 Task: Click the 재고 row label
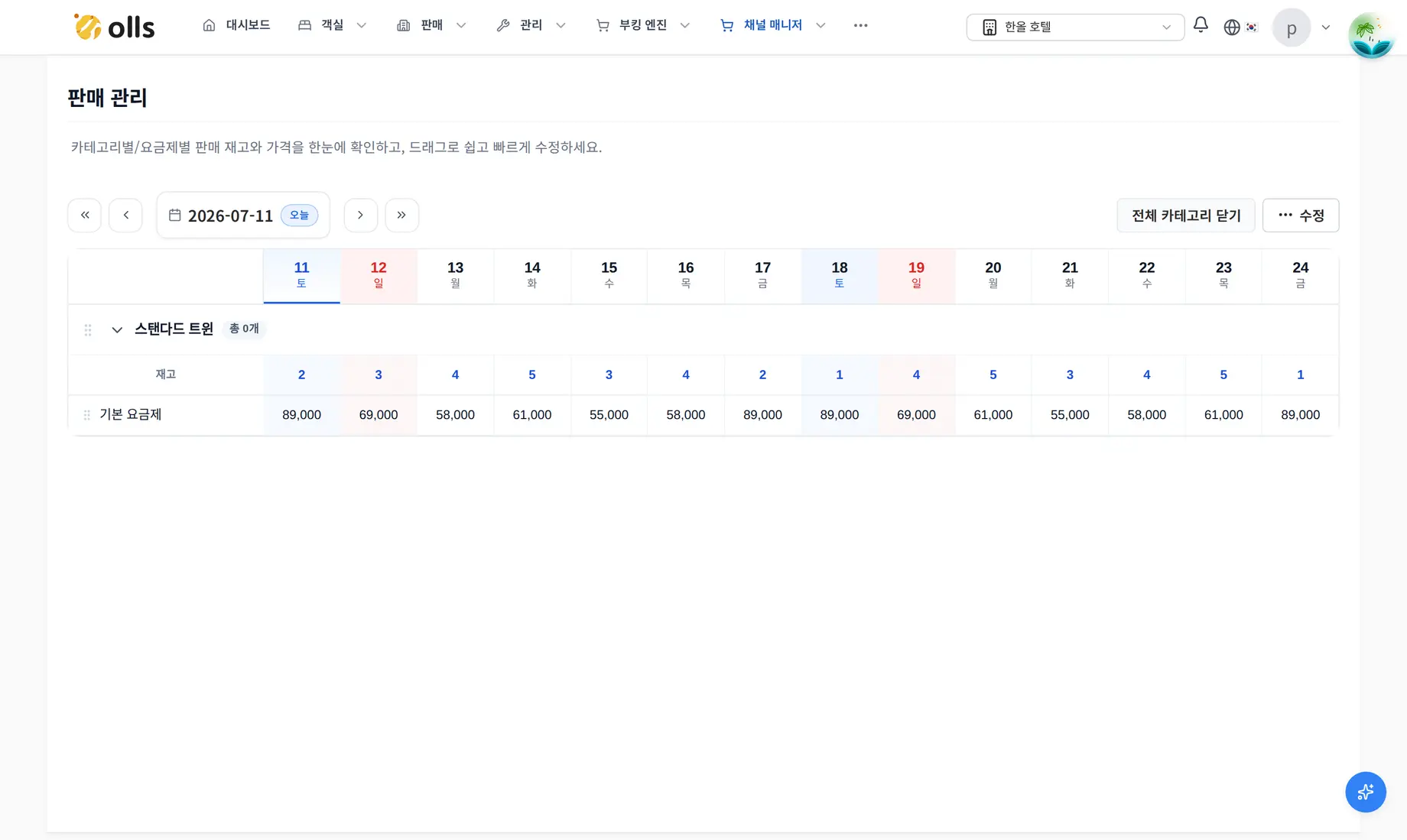(x=166, y=375)
